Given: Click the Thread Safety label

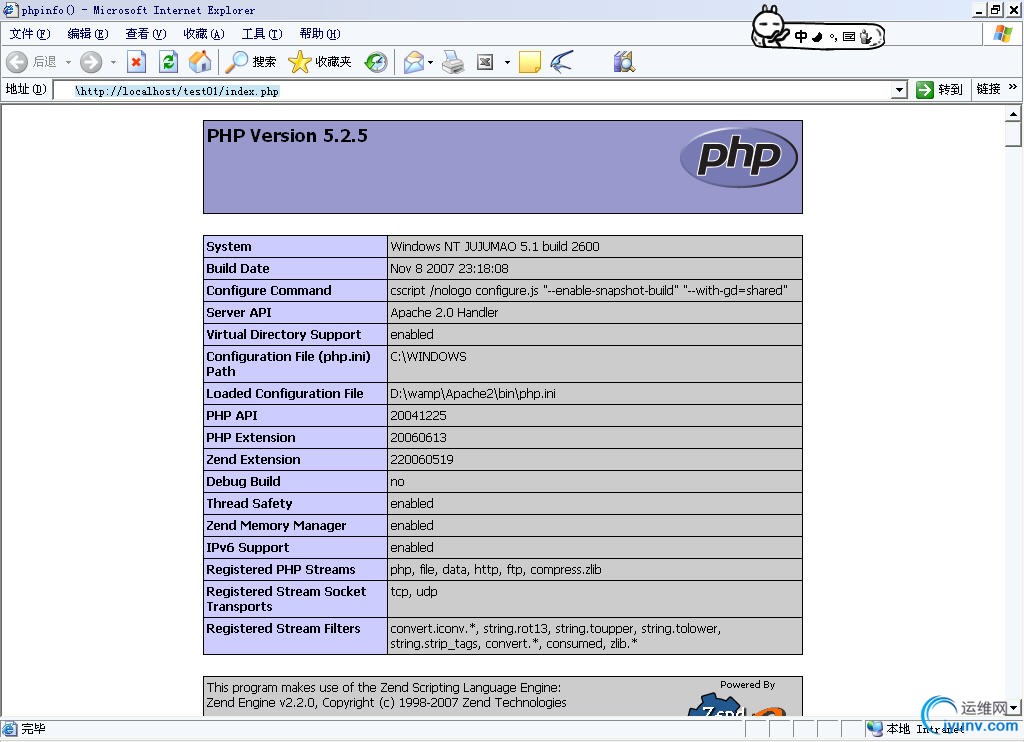Looking at the screenshot, I should click(x=249, y=504).
